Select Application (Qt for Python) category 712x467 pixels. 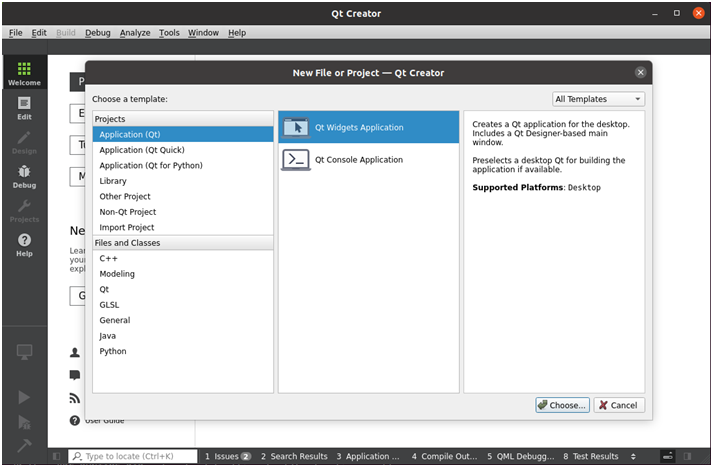click(183, 165)
